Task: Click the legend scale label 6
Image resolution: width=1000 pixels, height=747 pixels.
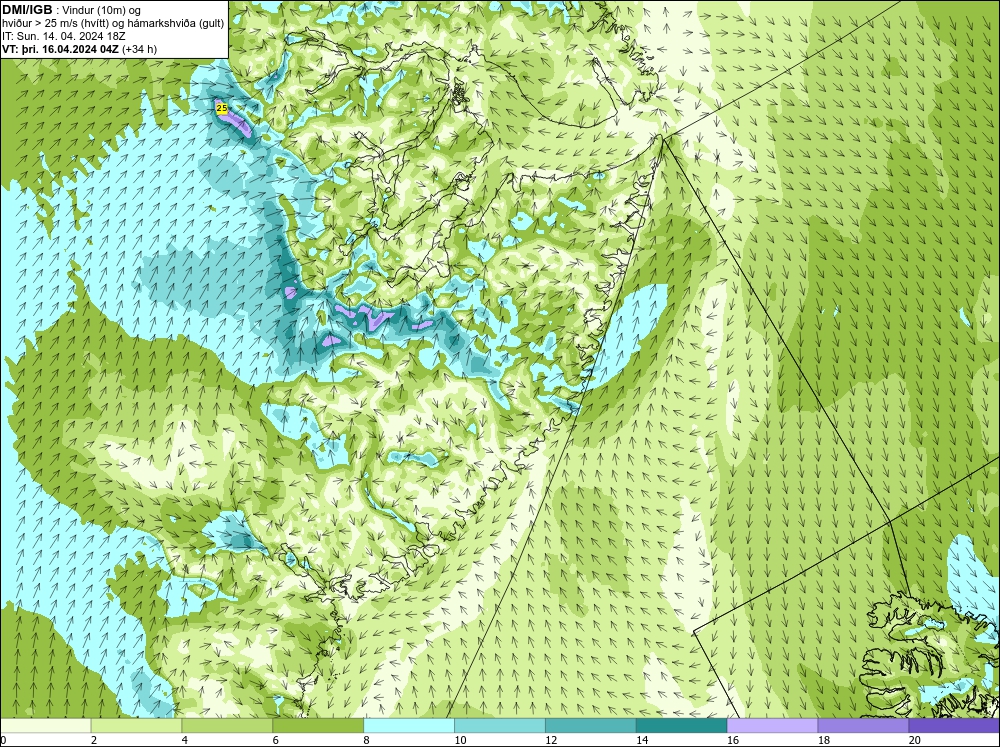Action: click(276, 740)
